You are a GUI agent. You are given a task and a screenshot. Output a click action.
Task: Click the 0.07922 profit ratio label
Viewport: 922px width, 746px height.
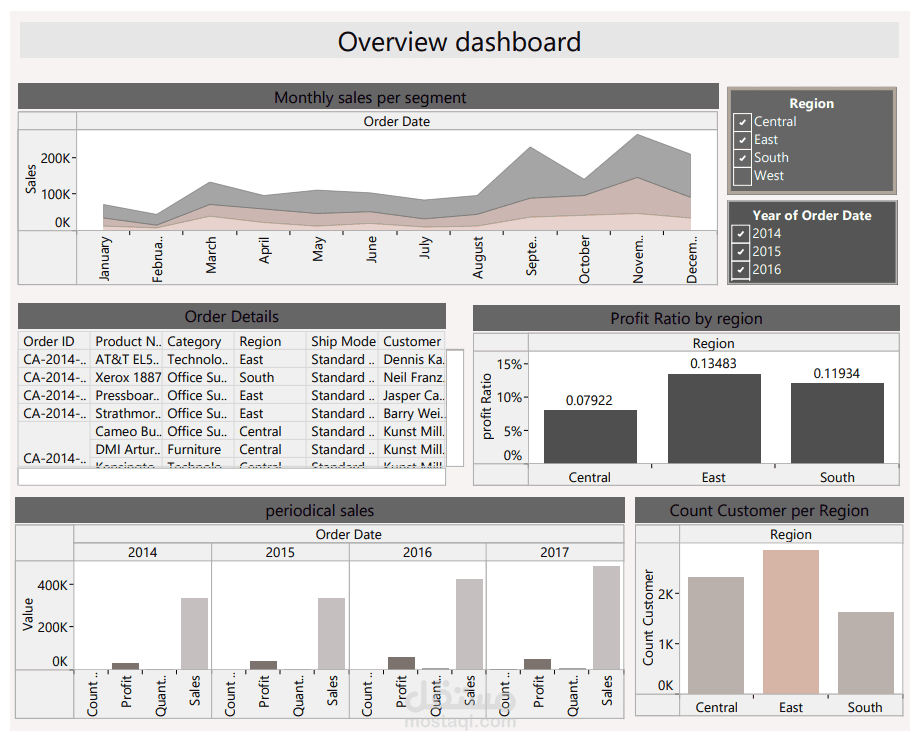pyautogui.click(x=589, y=401)
